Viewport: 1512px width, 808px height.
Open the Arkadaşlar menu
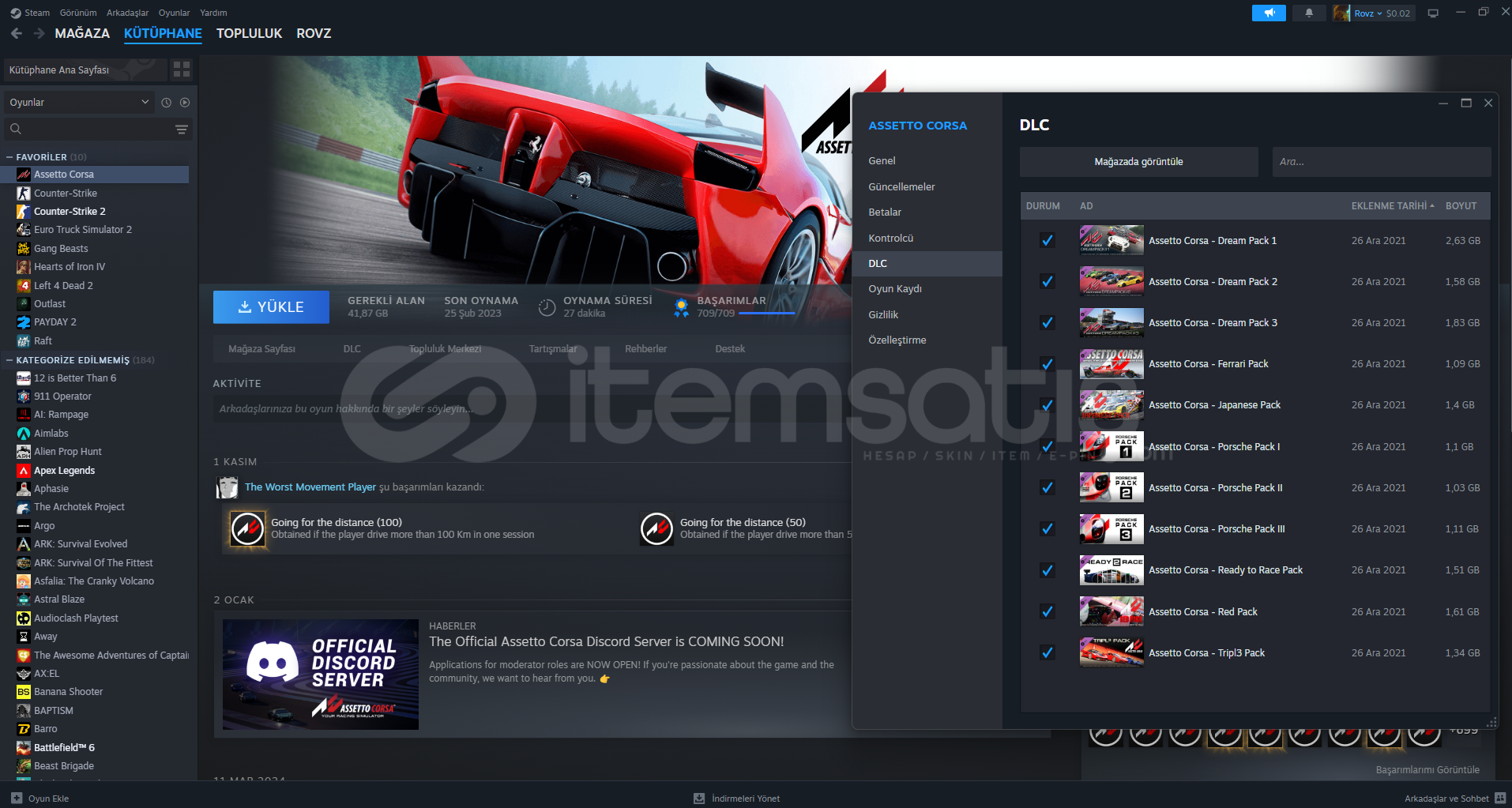[x=127, y=13]
